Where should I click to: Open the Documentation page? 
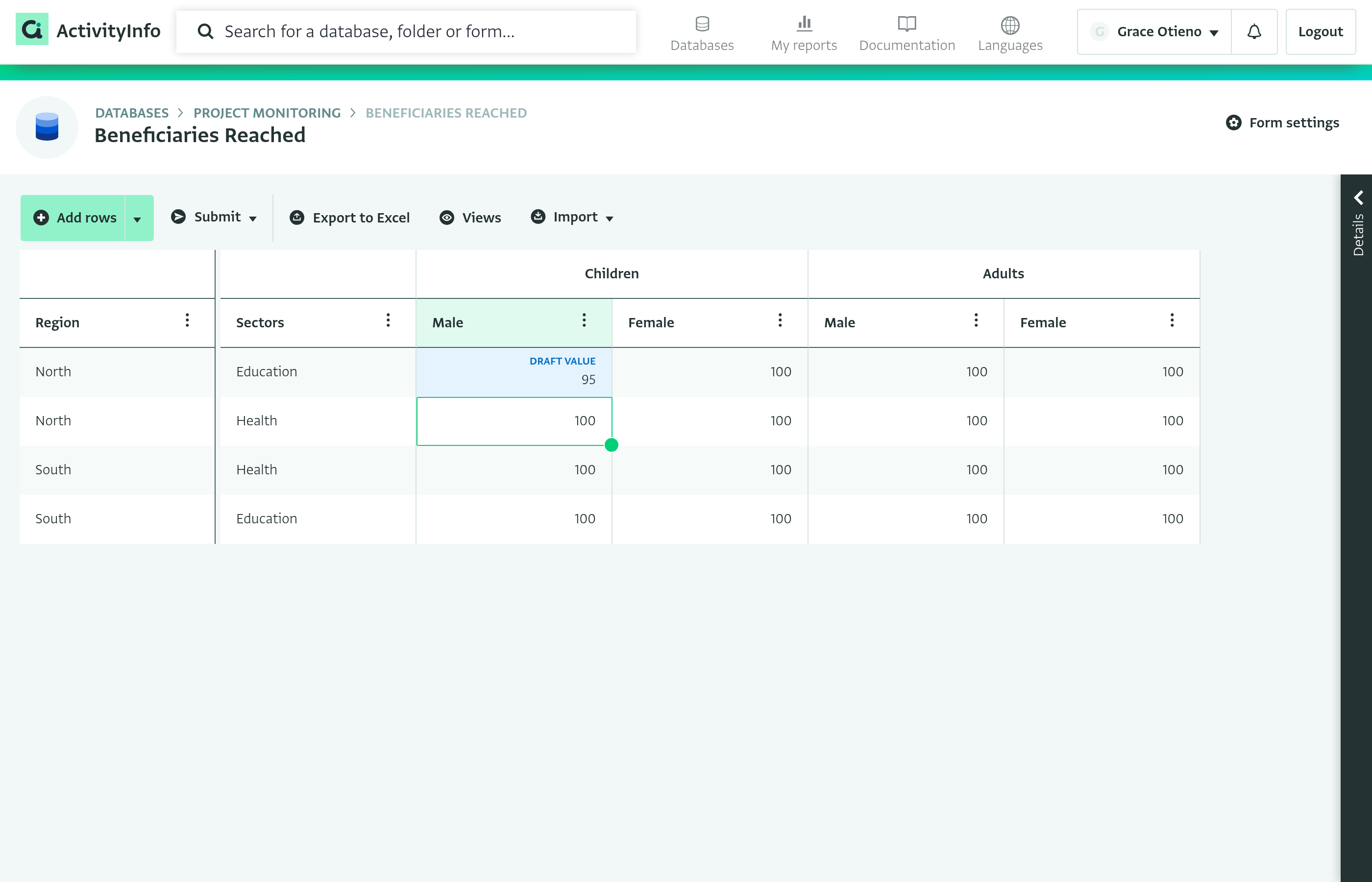(907, 33)
